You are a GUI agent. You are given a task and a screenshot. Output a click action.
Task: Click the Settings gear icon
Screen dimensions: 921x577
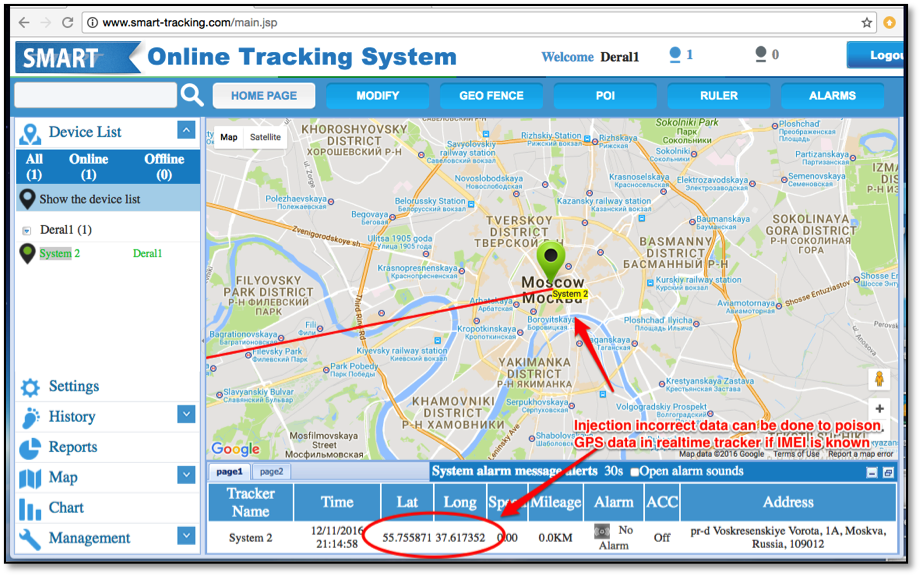pyautogui.click(x=30, y=387)
